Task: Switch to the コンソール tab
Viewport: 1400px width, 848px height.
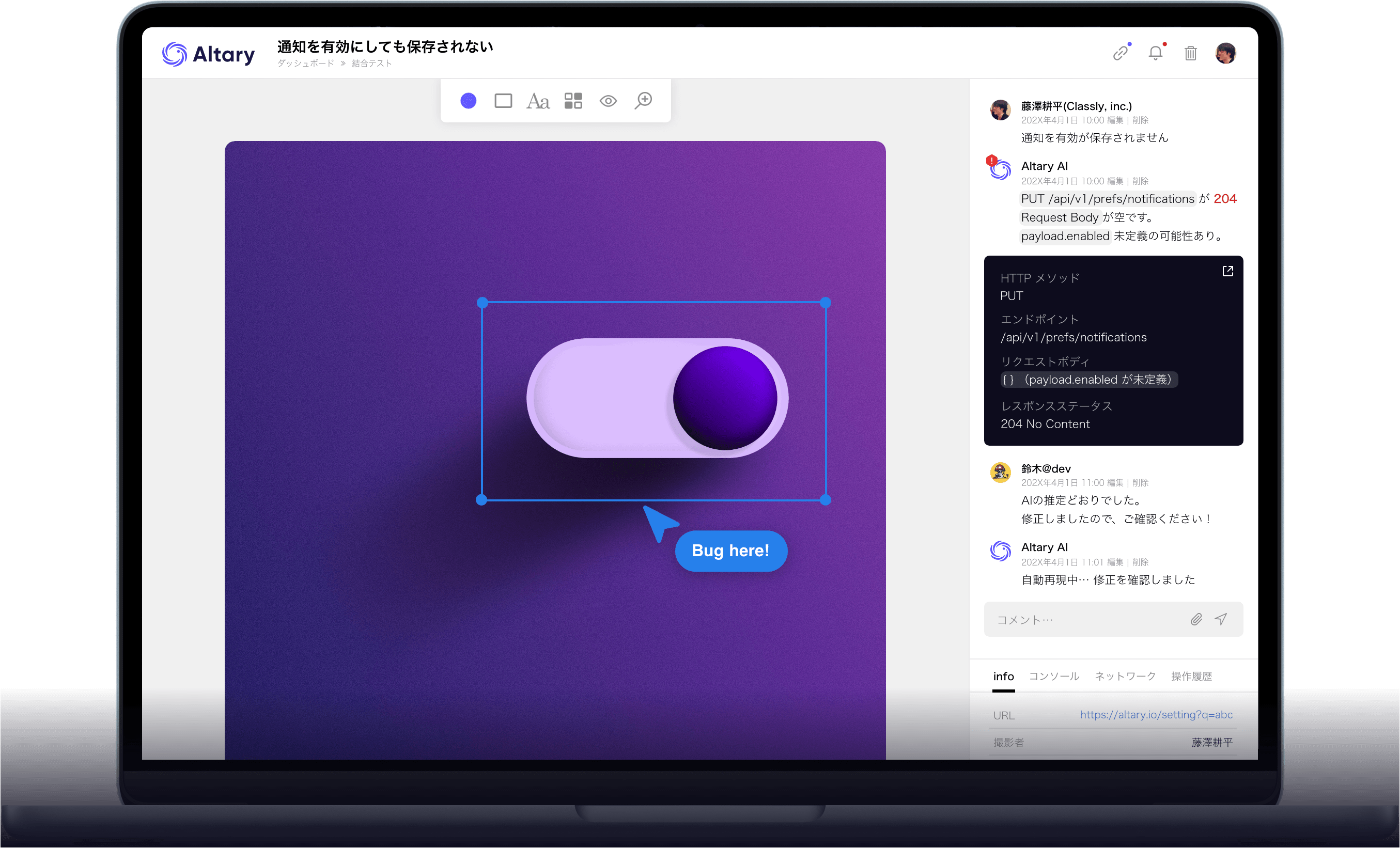Action: (1053, 676)
